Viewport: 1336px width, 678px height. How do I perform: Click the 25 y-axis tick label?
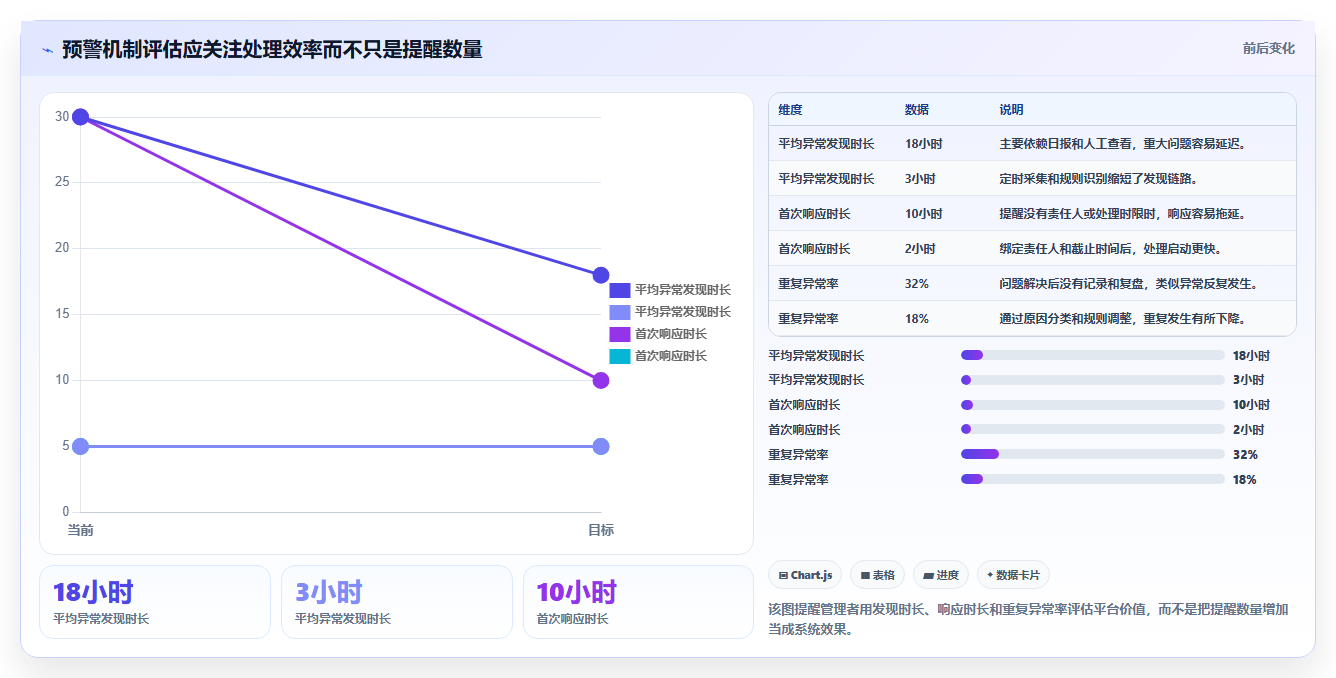point(62,182)
